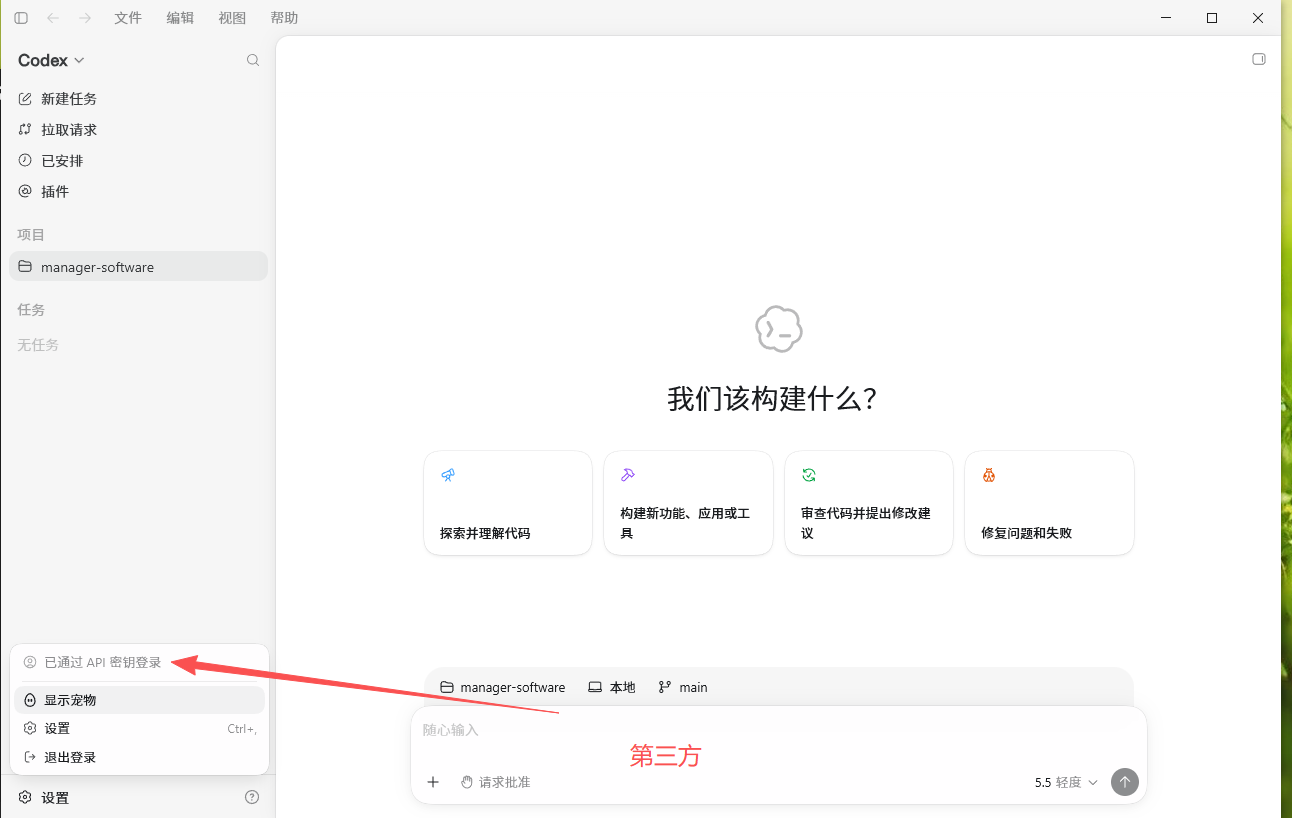This screenshot has height=818, width=1292.
Task: Toggle the right panel icon at top right
Action: [x=1259, y=59]
